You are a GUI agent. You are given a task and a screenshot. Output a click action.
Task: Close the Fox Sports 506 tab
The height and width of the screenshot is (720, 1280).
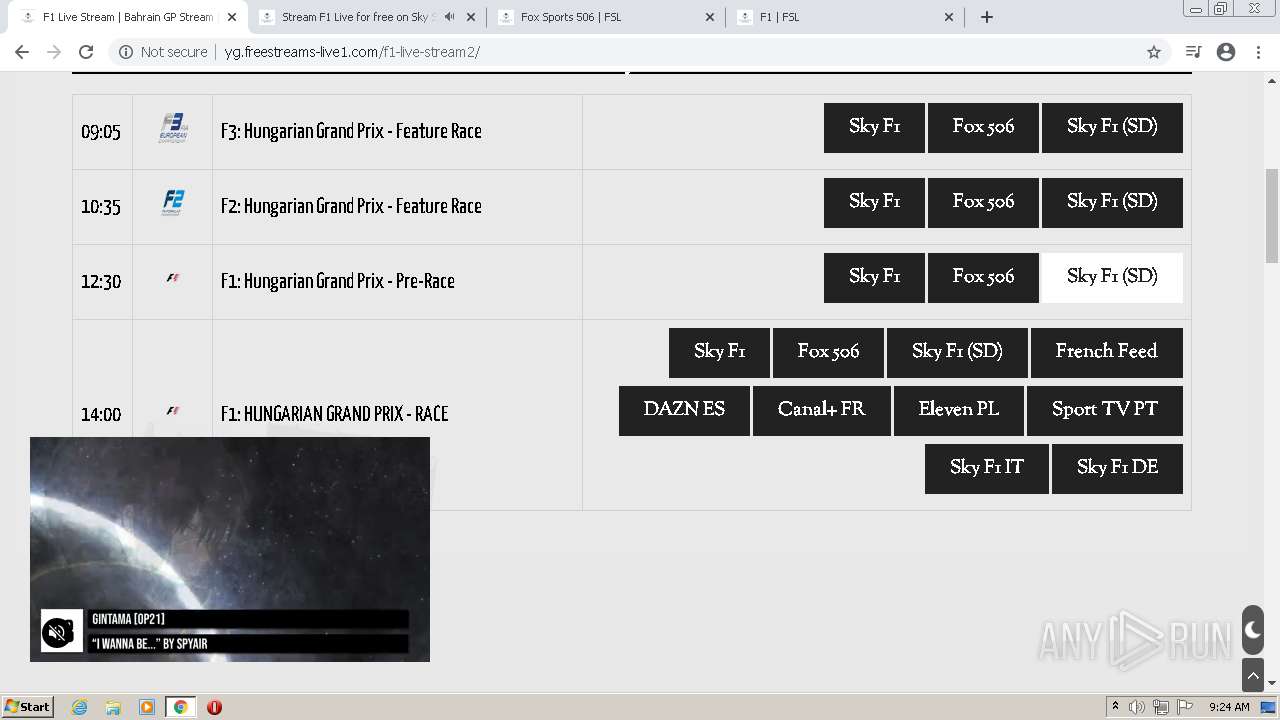click(x=710, y=17)
